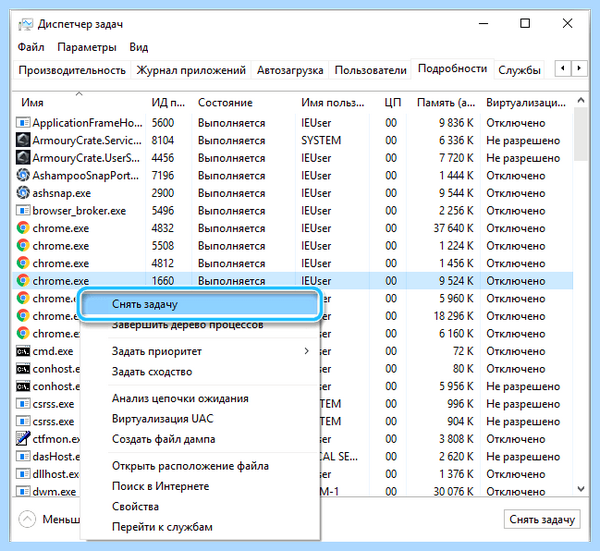Click chrome icon for PID 1660
This screenshot has width=600, height=551.
[x=23, y=281]
